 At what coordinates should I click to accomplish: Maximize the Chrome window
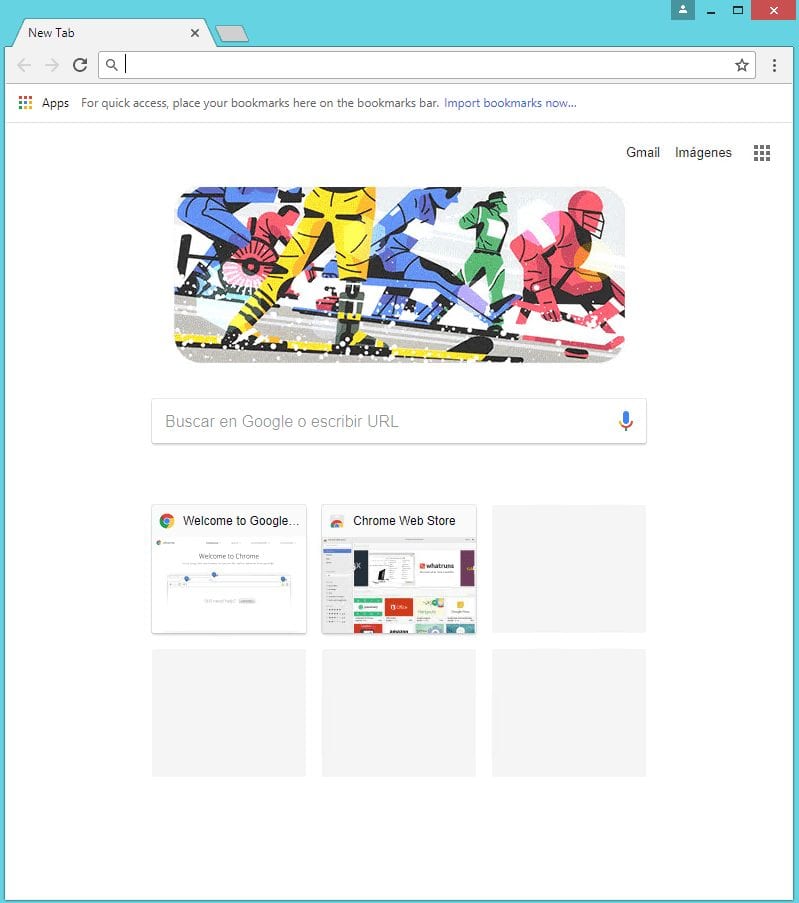pos(738,10)
